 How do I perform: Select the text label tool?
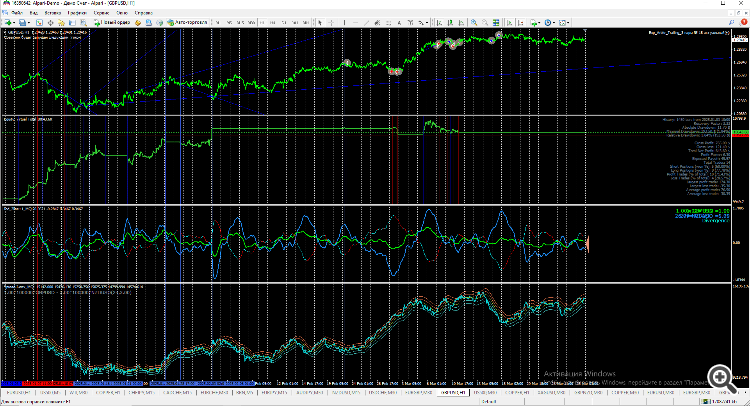point(410,22)
